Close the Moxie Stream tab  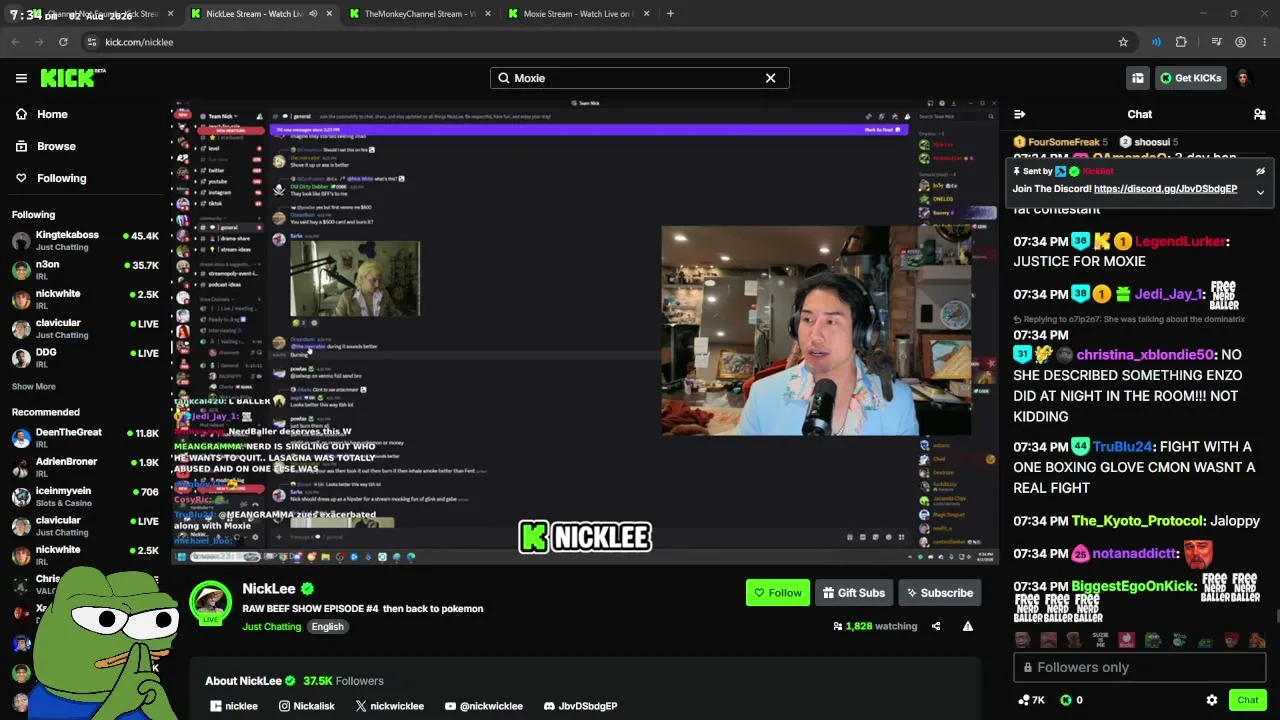click(646, 14)
